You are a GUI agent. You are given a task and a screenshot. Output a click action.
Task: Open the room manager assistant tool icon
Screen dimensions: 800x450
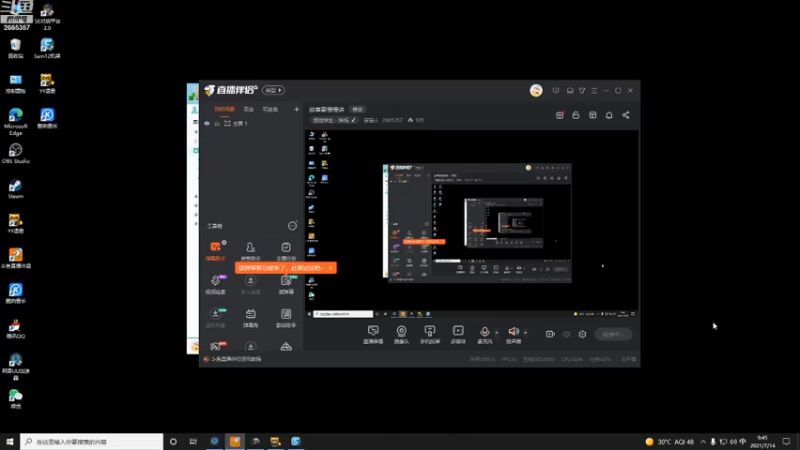click(x=251, y=247)
